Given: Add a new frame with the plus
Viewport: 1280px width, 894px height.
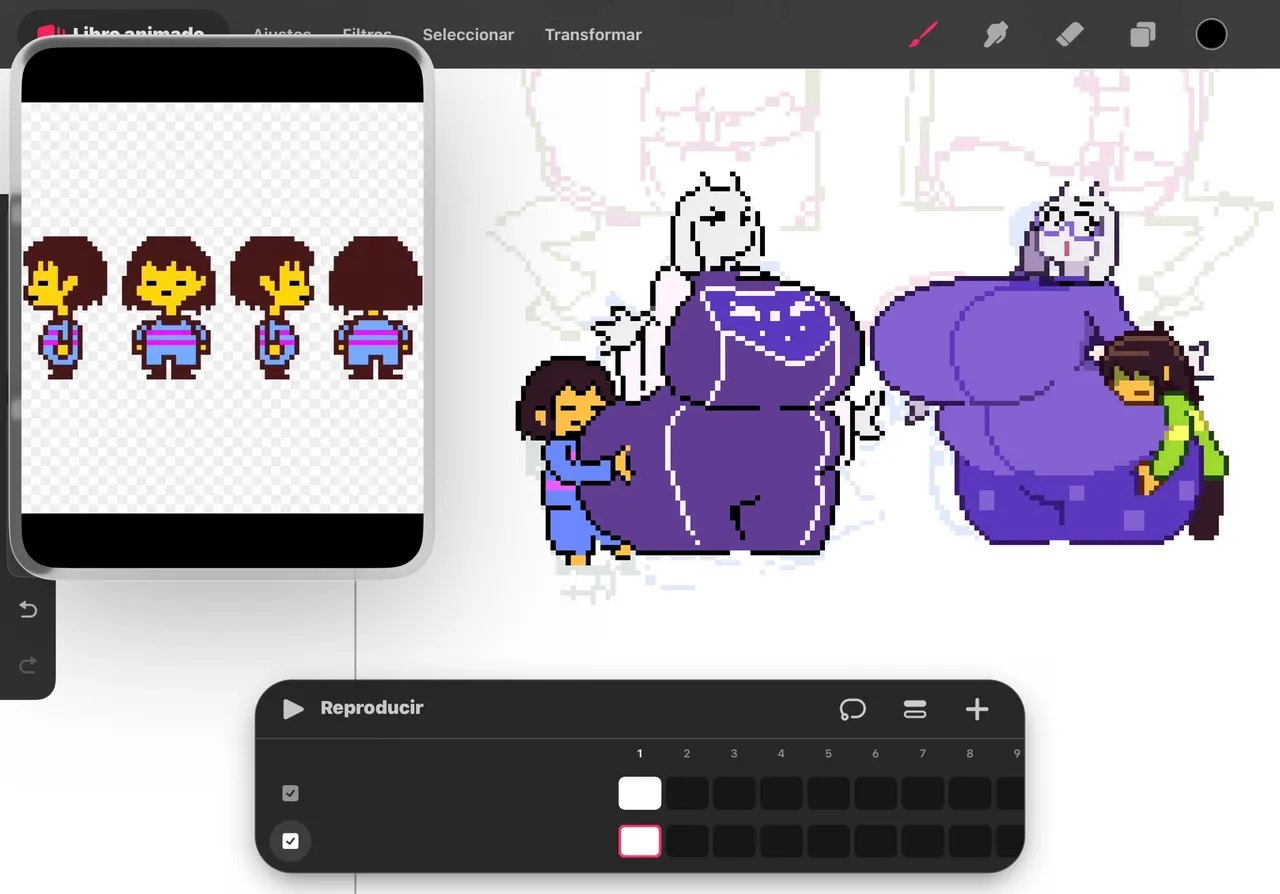Looking at the screenshot, I should tap(977, 709).
